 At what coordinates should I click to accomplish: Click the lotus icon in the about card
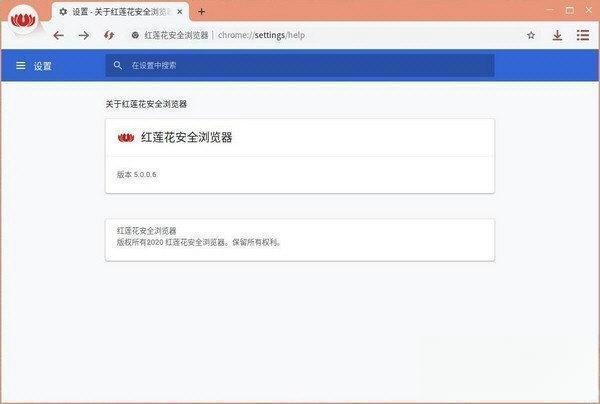pos(126,138)
